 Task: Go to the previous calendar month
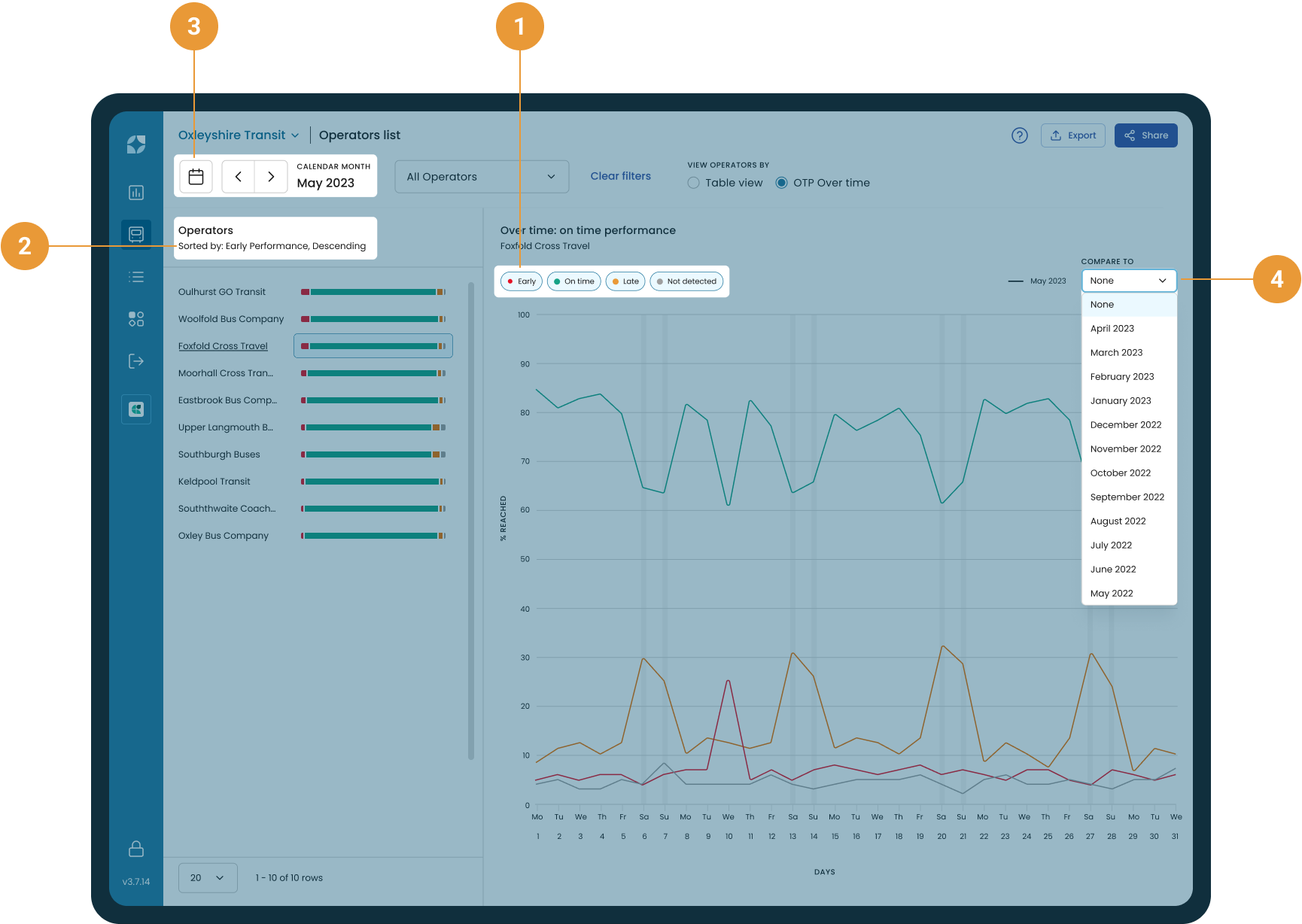239,177
